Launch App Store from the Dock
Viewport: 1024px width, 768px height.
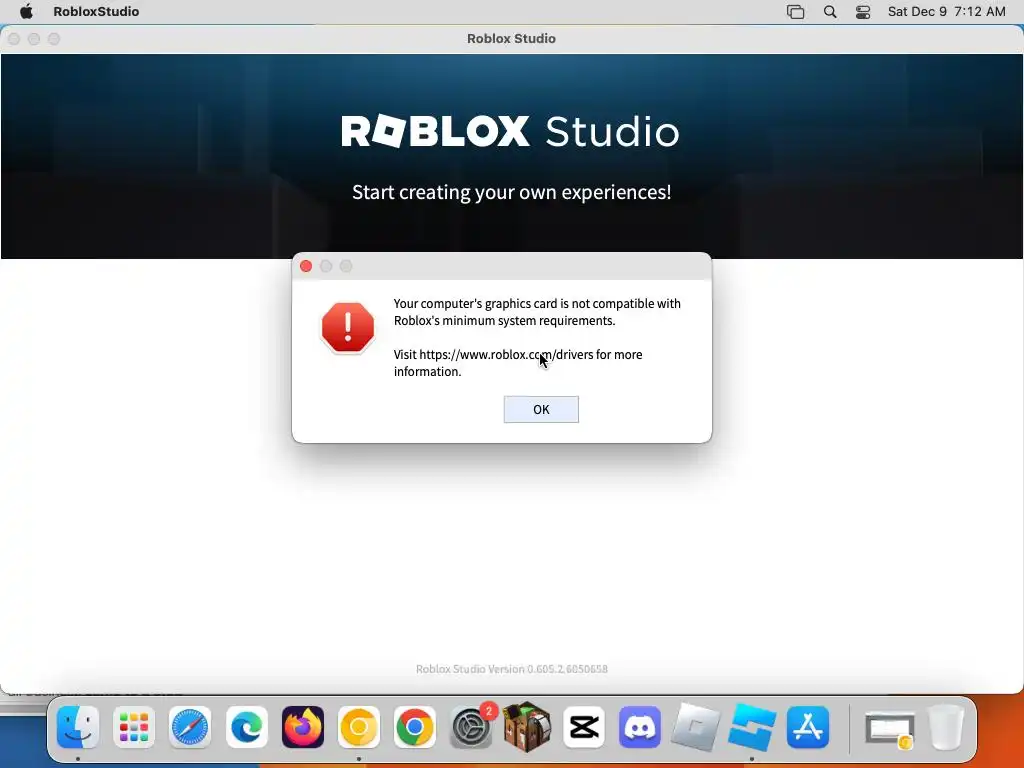[x=808, y=727]
